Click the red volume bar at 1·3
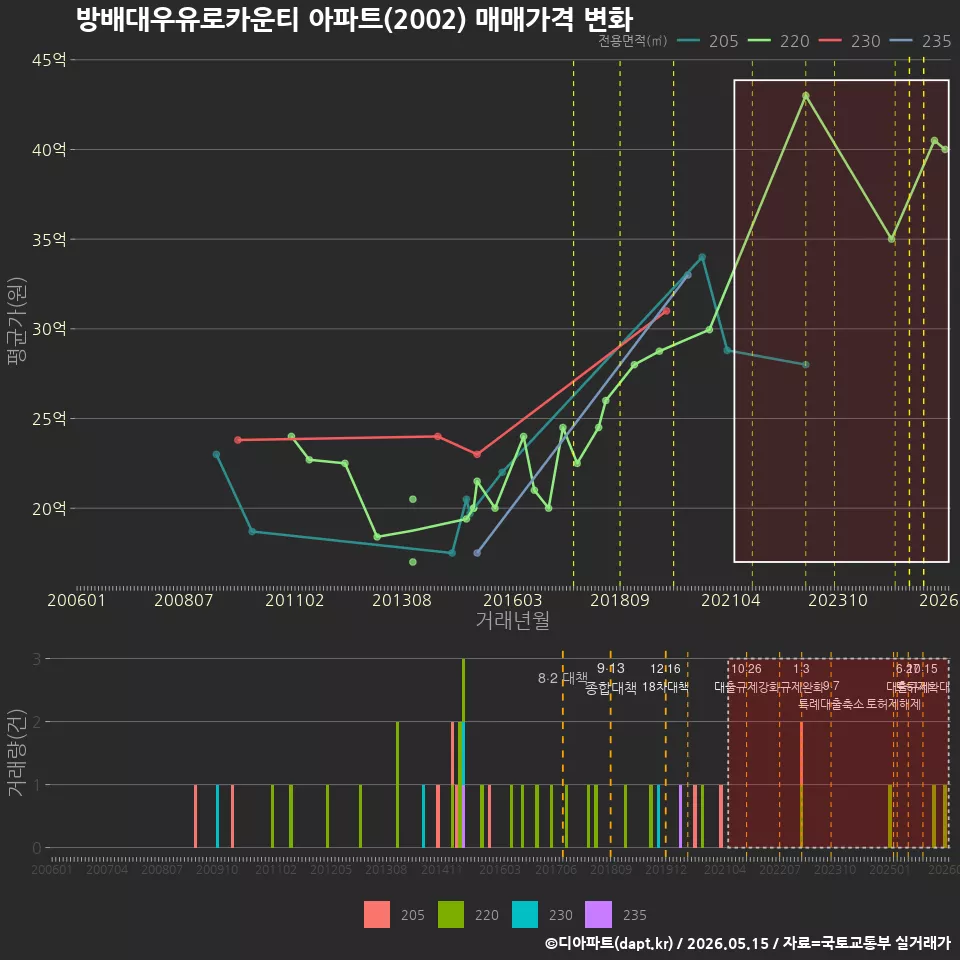Screen dimensions: 960x960 801,753
